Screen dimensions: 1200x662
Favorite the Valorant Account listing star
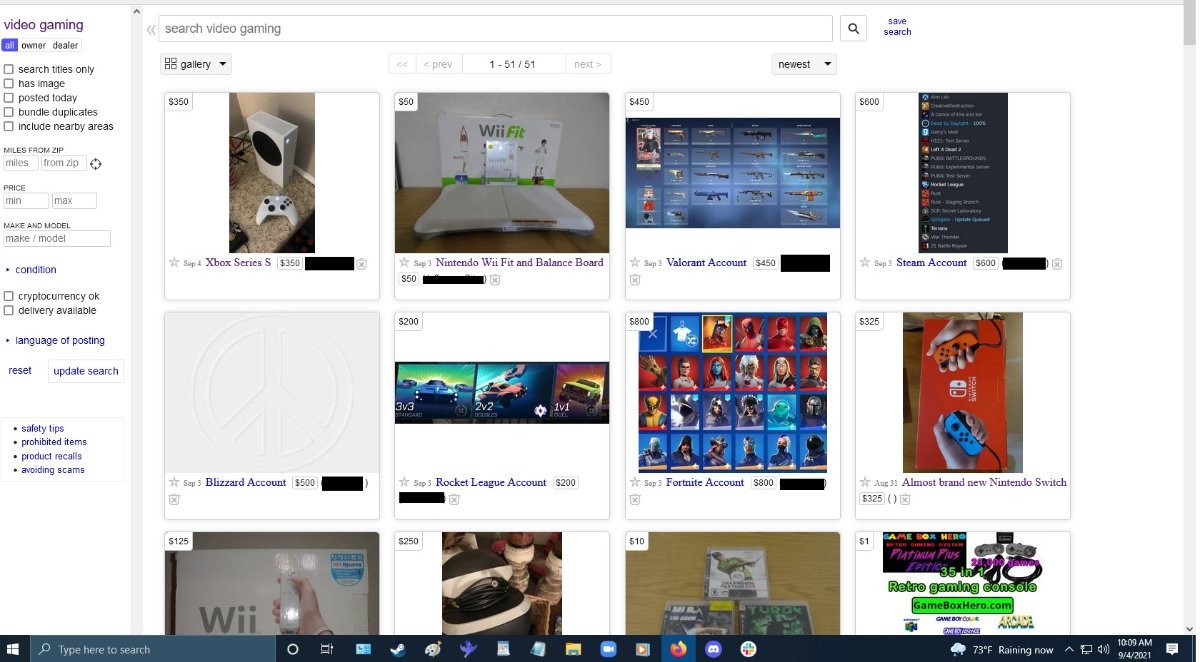(634, 262)
